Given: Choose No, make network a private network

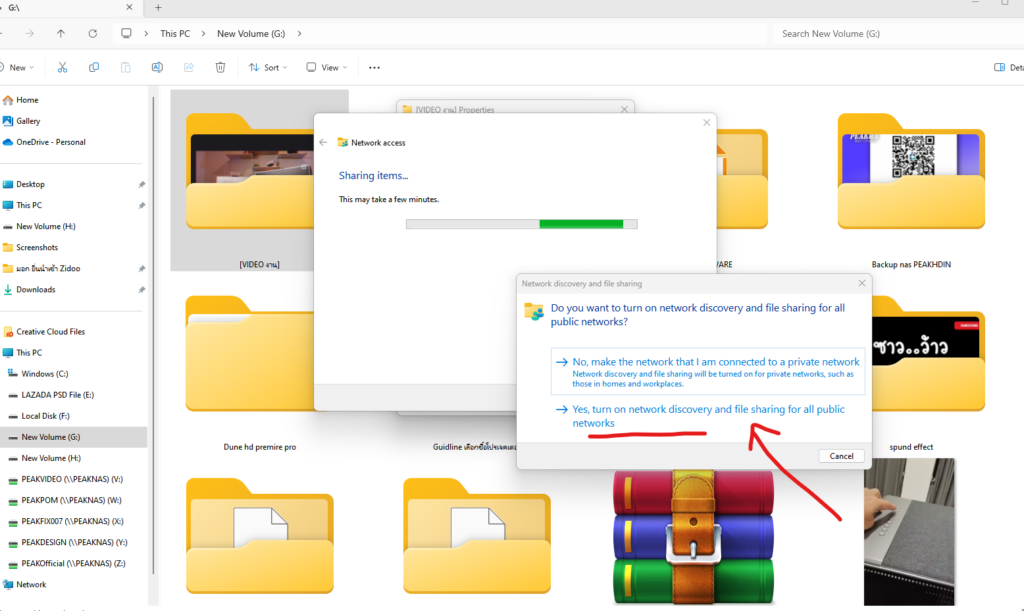Looking at the screenshot, I should (x=708, y=371).
